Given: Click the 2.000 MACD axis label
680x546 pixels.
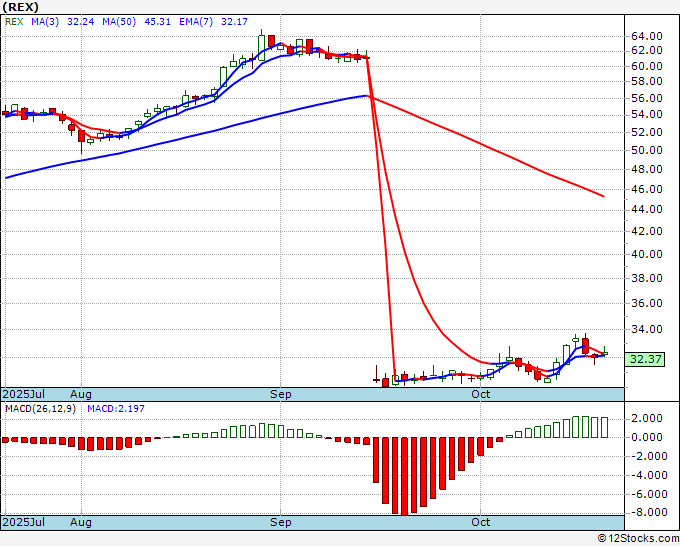Looking at the screenshot, I should [647, 418].
